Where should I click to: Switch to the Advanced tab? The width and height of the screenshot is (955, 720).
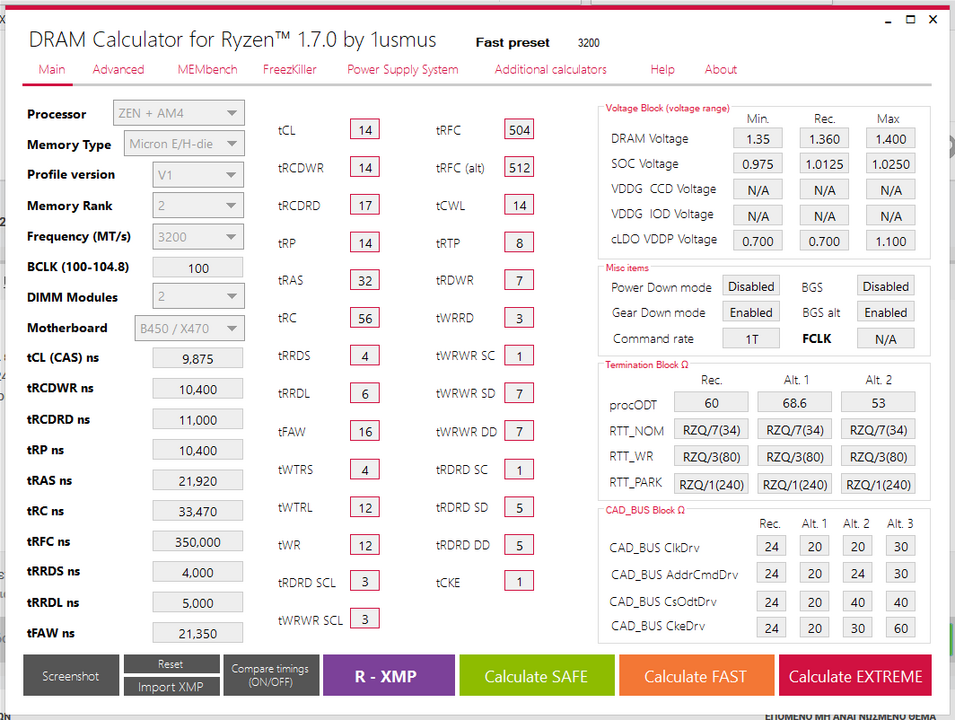tap(118, 70)
